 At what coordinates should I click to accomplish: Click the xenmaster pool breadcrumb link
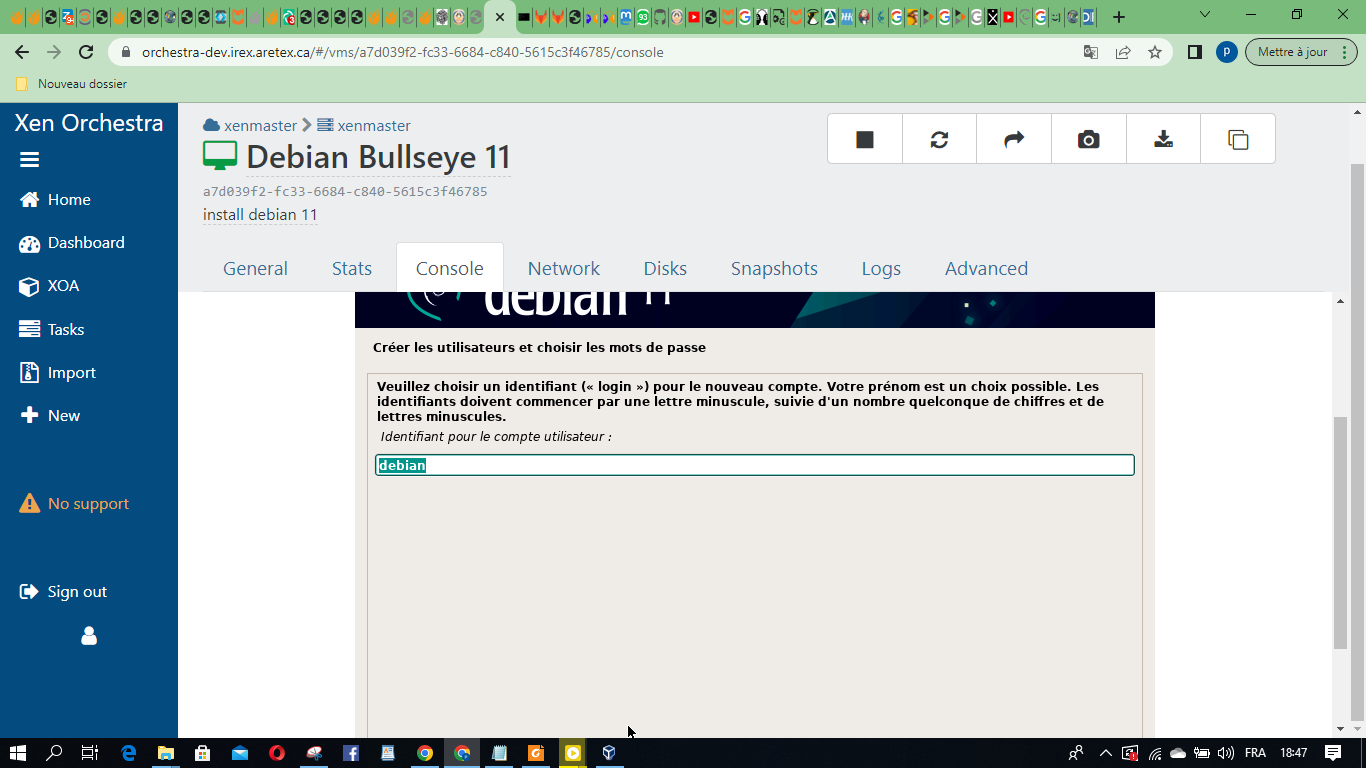pos(260,126)
